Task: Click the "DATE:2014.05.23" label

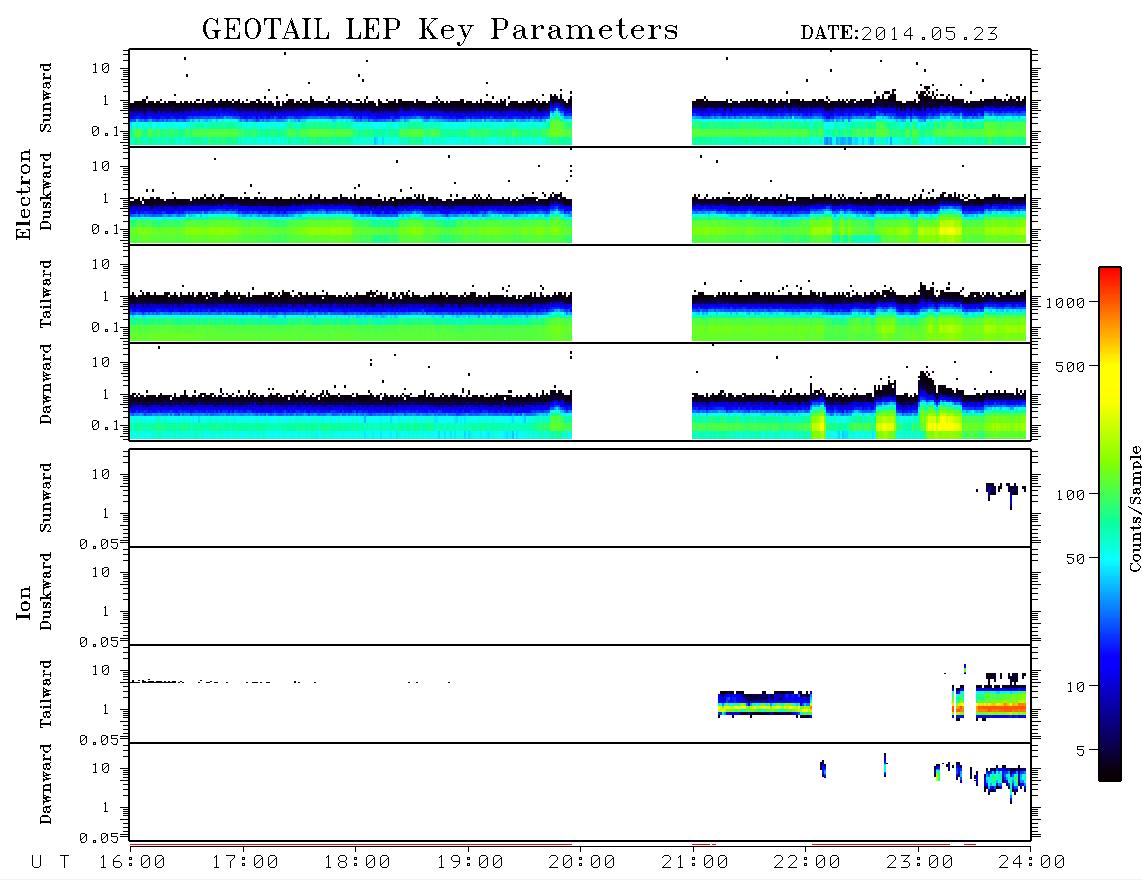Action: [899, 34]
